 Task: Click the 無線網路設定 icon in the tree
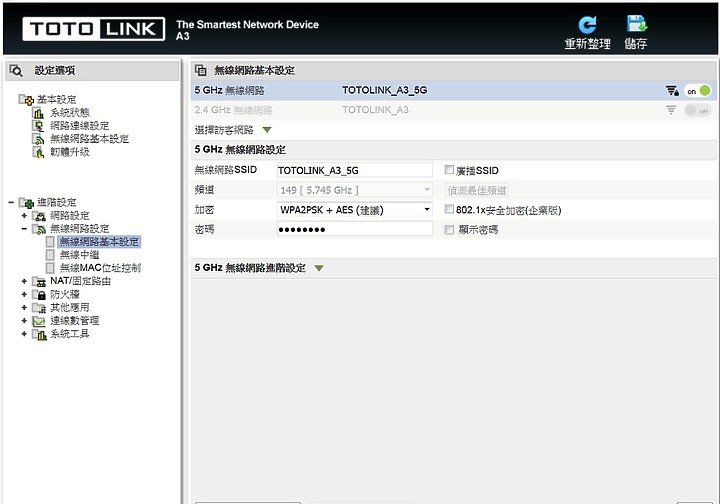coord(39,229)
